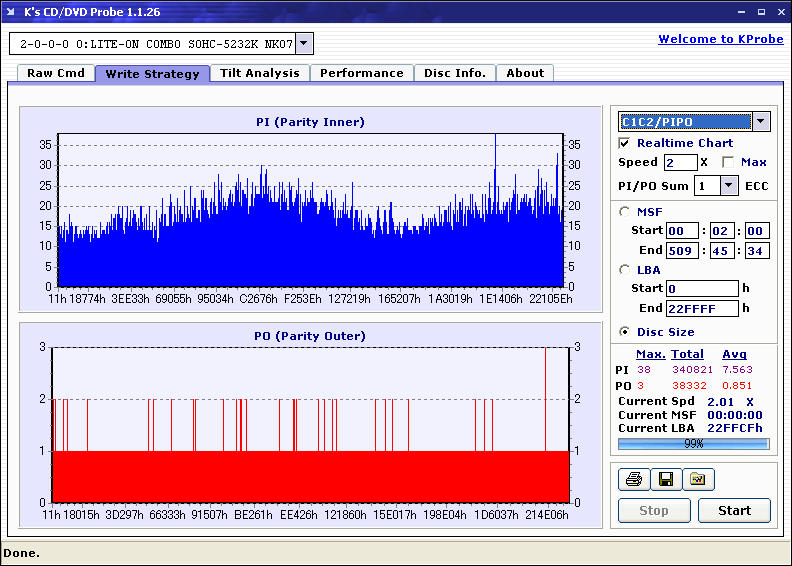Viewport: 792px width, 566px height.
Task: Expand the C1C2/PIPO test type dropdown
Action: coord(761,122)
